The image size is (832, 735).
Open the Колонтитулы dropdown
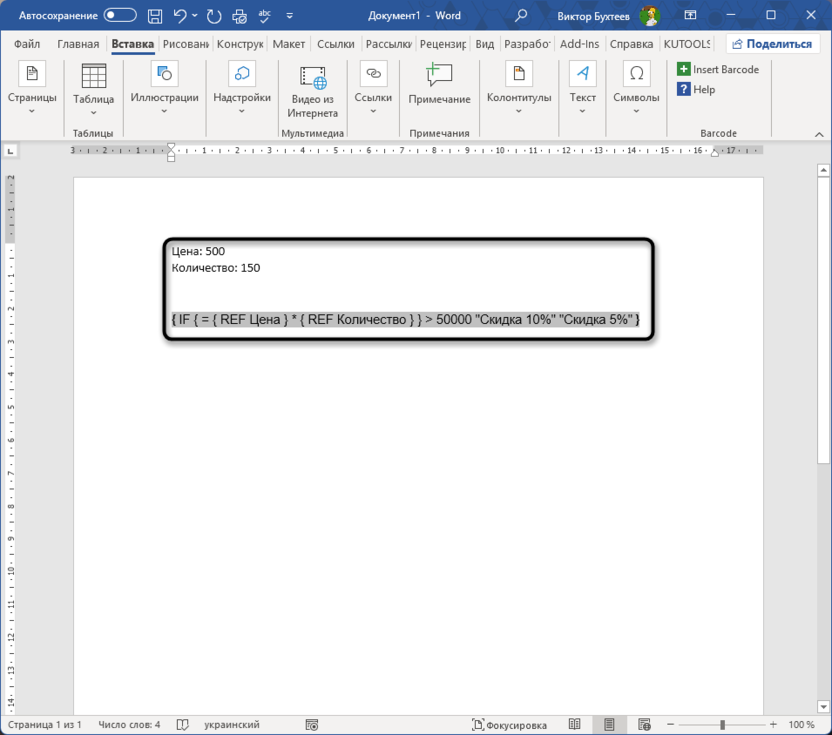pos(519,88)
